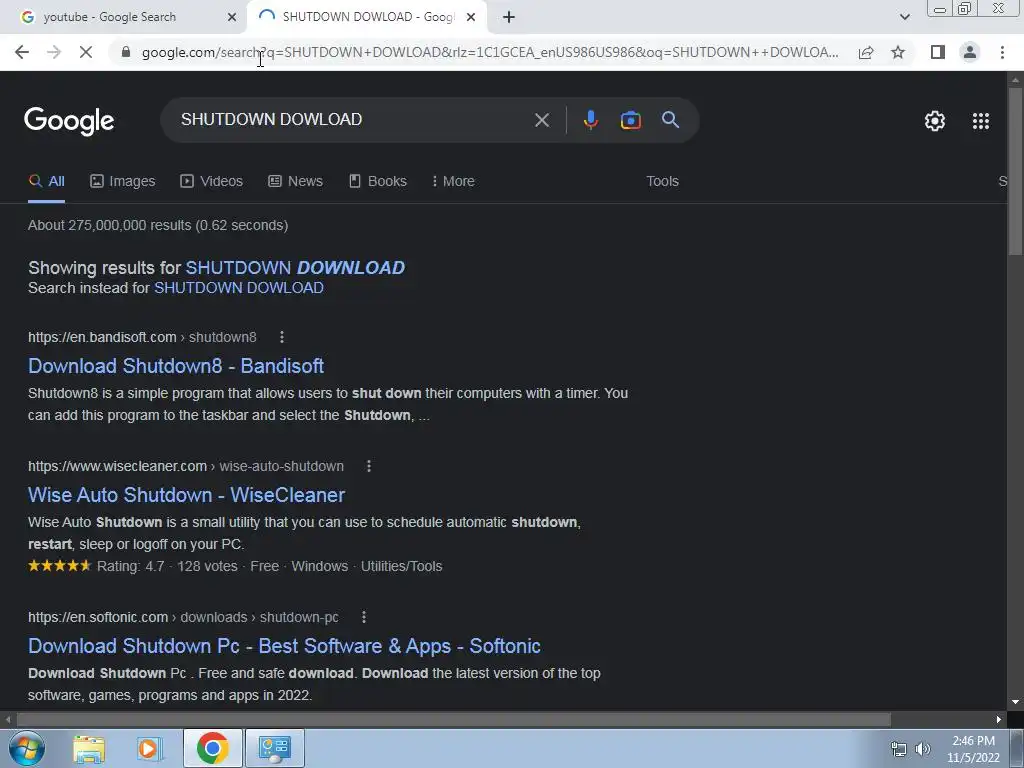
Task: Close the SHUTDOWN DOWLOAD tab
Action: [x=471, y=17]
